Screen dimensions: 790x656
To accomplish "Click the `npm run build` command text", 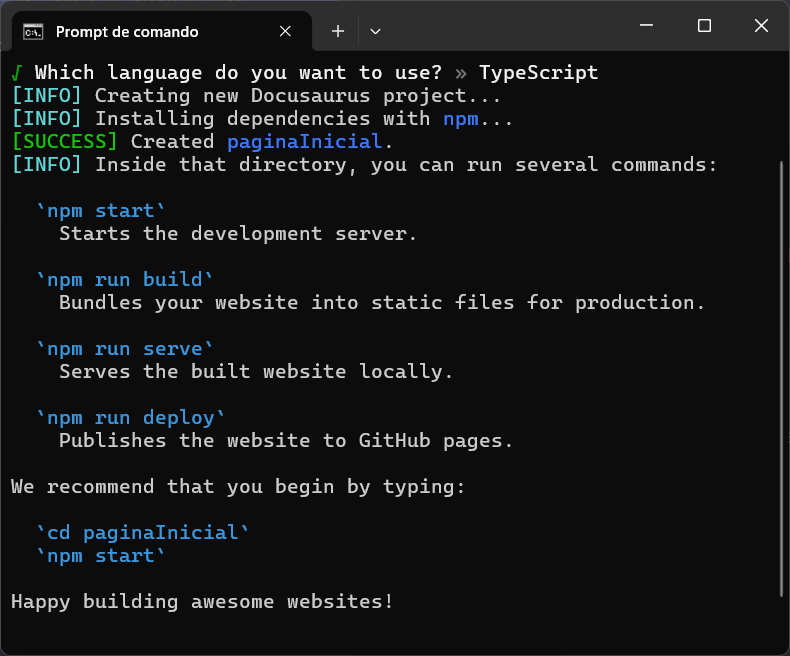I will (x=125, y=279).
